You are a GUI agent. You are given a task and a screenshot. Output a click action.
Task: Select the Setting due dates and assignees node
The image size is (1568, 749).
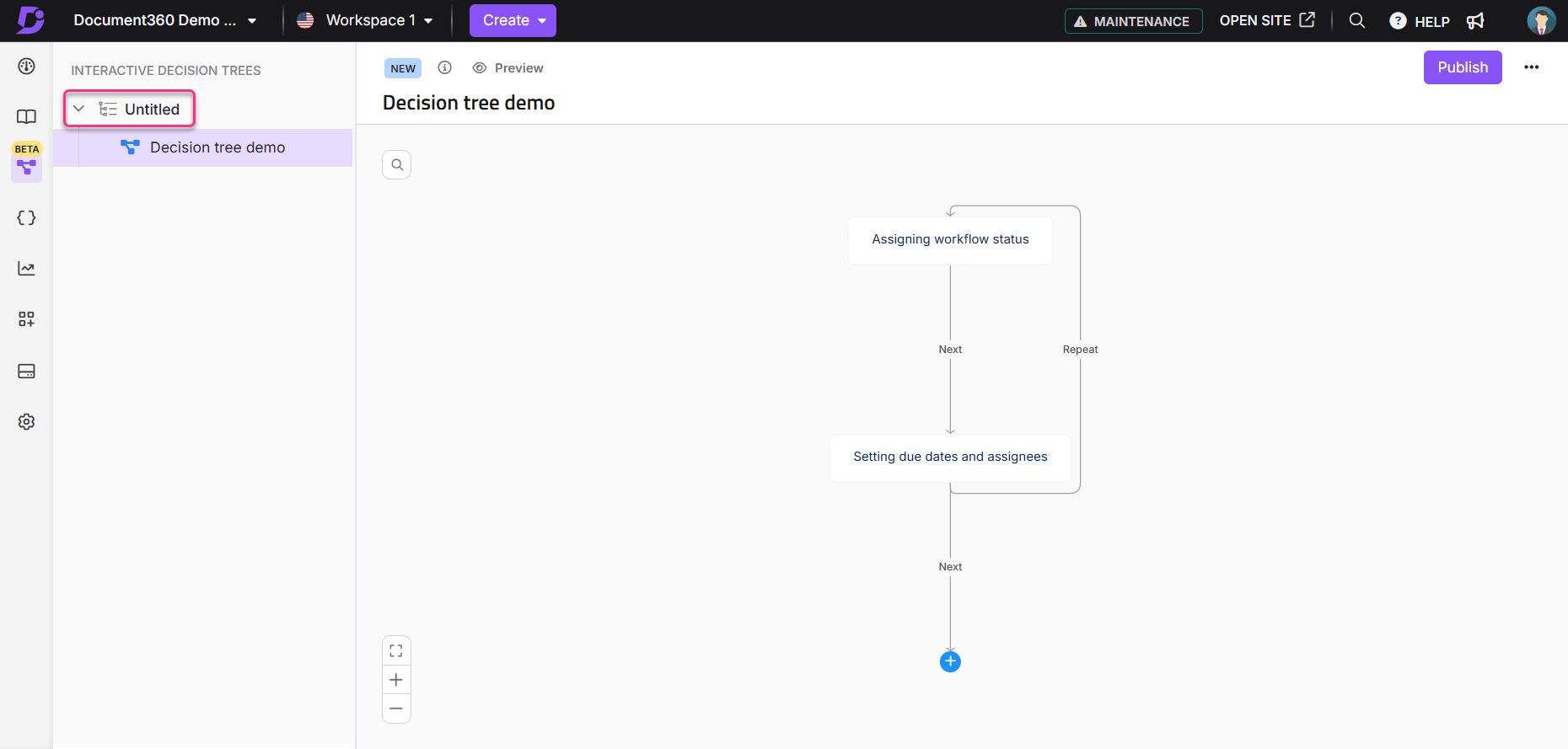950,457
